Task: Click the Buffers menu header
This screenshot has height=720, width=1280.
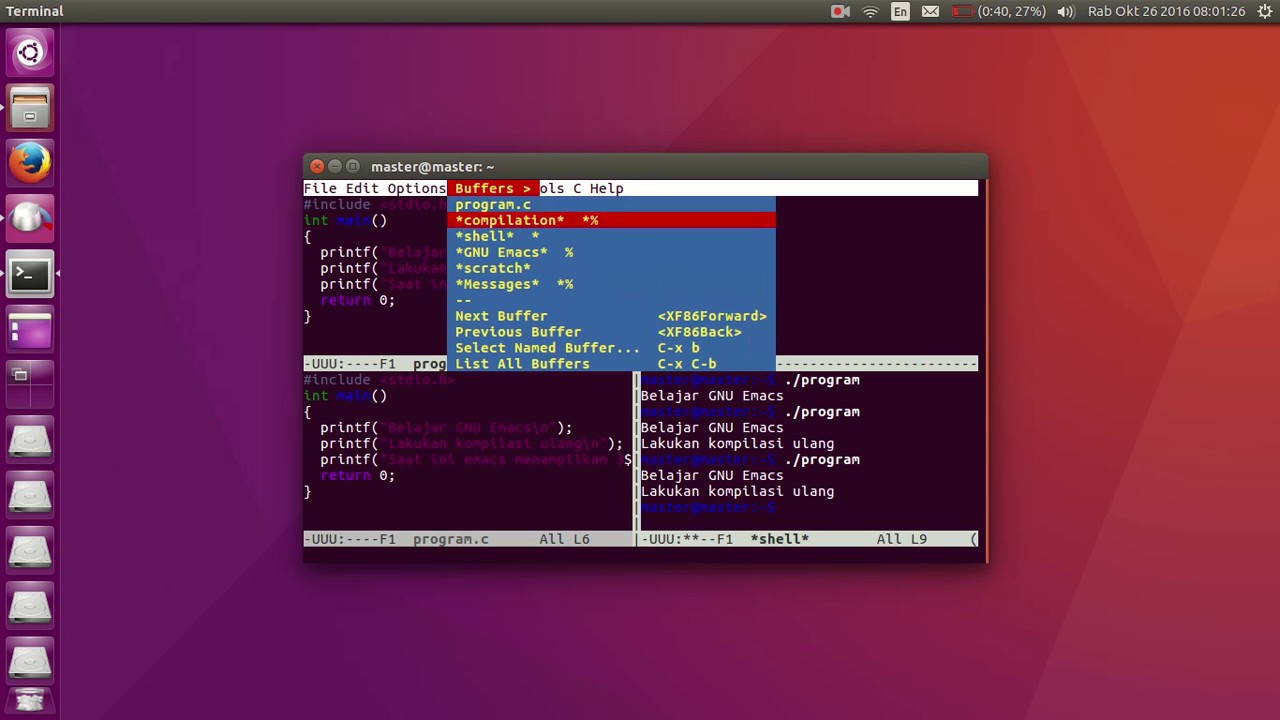Action: pos(492,188)
